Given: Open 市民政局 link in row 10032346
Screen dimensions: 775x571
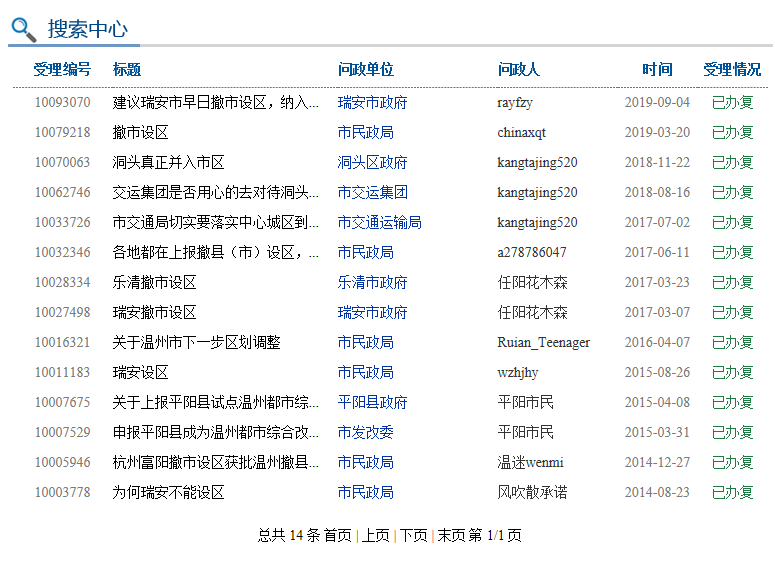Looking at the screenshot, I should pos(365,253).
